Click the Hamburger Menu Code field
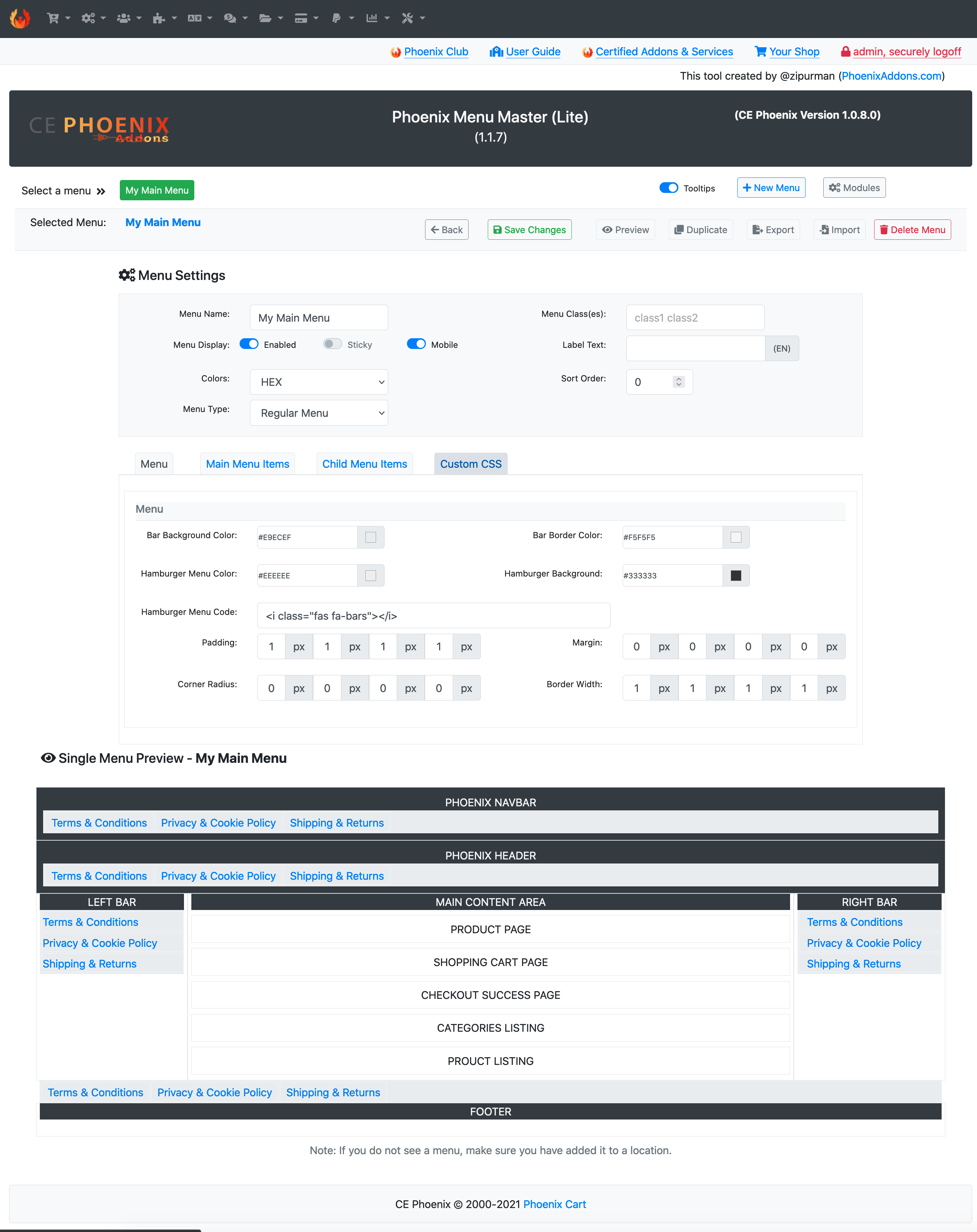 point(434,615)
